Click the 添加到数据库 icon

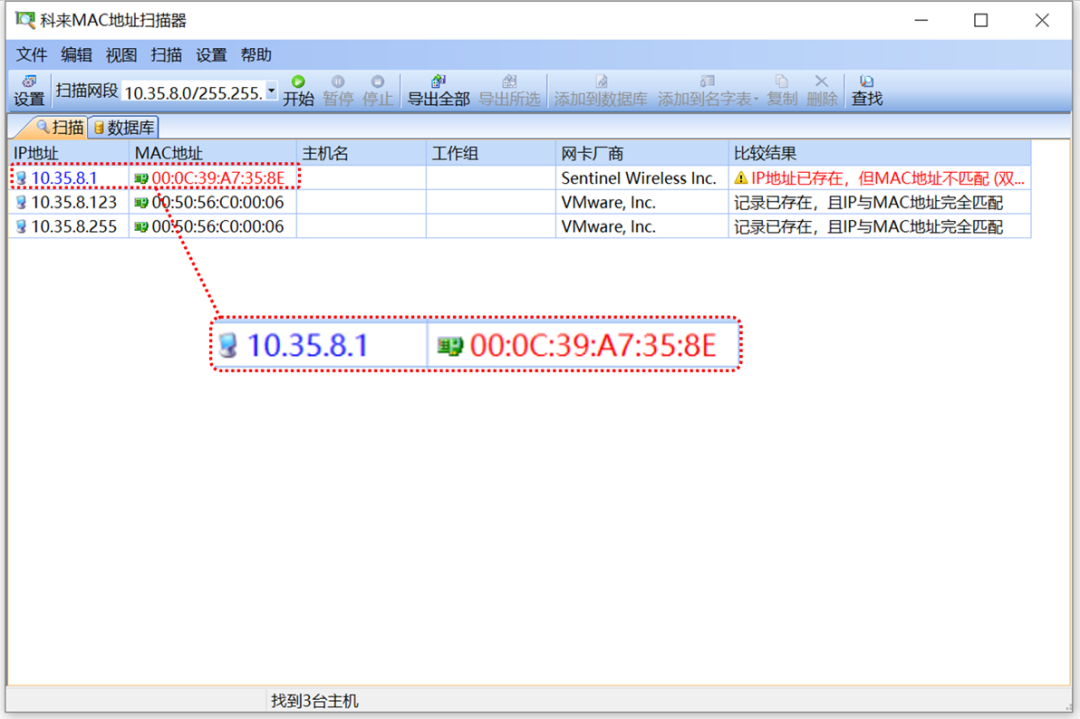click(600, 90)
